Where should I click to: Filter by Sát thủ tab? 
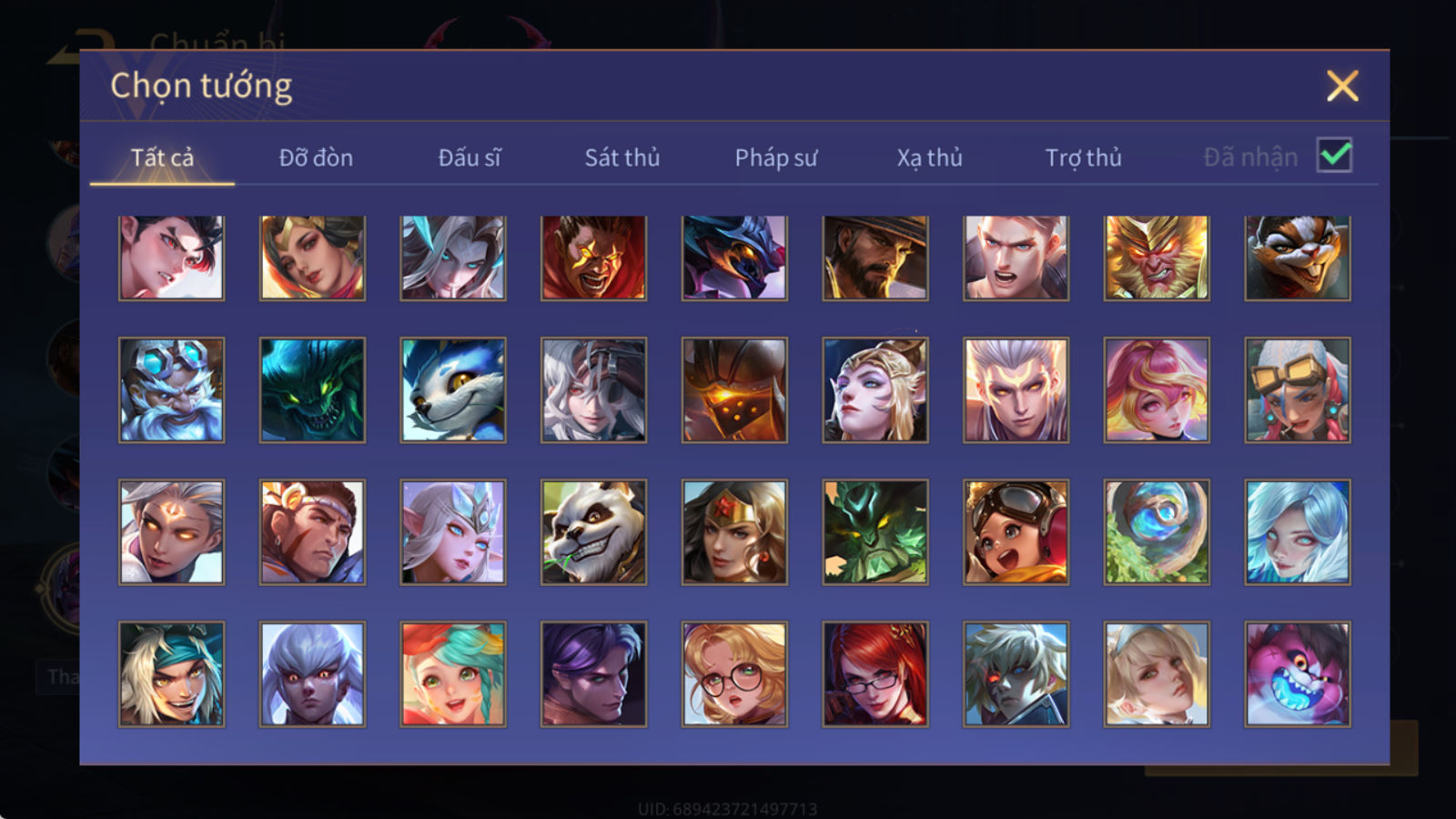[622, 157]
